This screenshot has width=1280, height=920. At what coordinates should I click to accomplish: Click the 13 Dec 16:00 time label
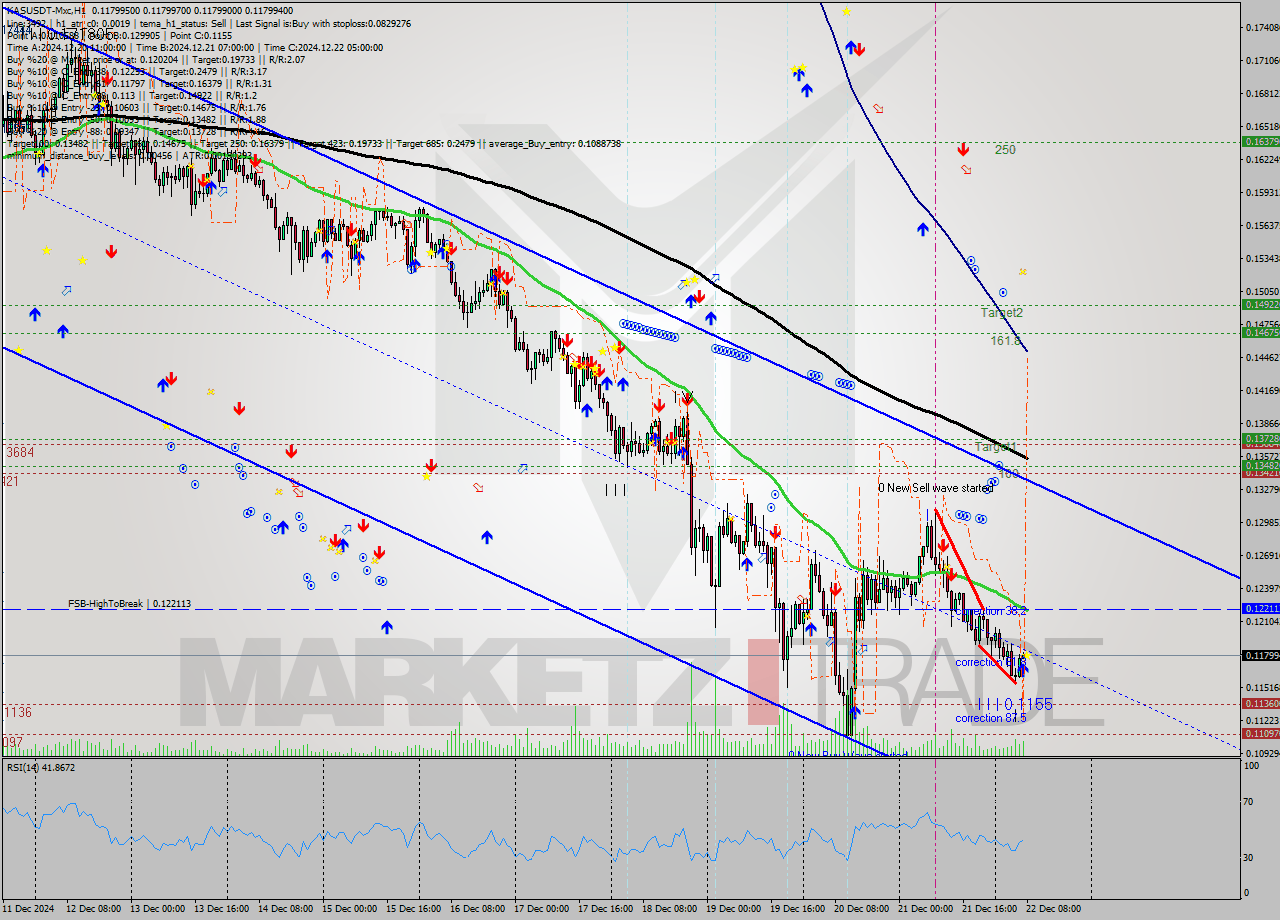pos(222,908)
